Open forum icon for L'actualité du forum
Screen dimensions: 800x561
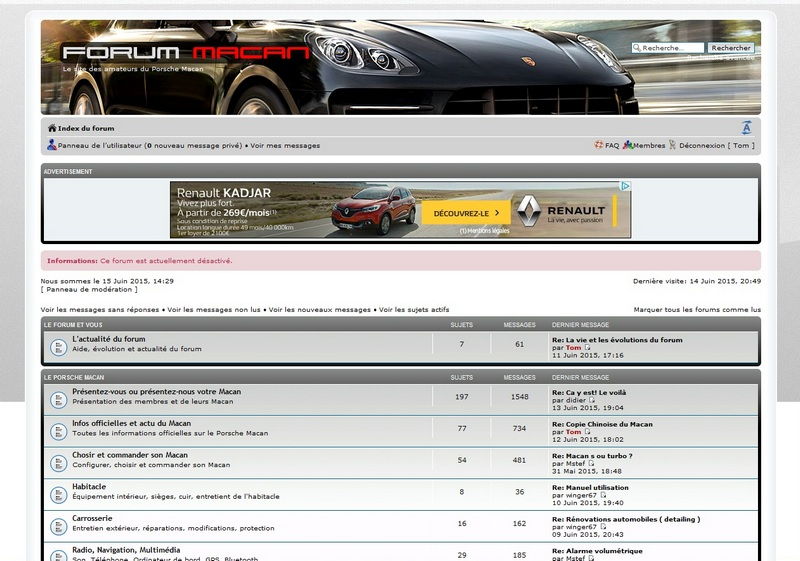59,347
